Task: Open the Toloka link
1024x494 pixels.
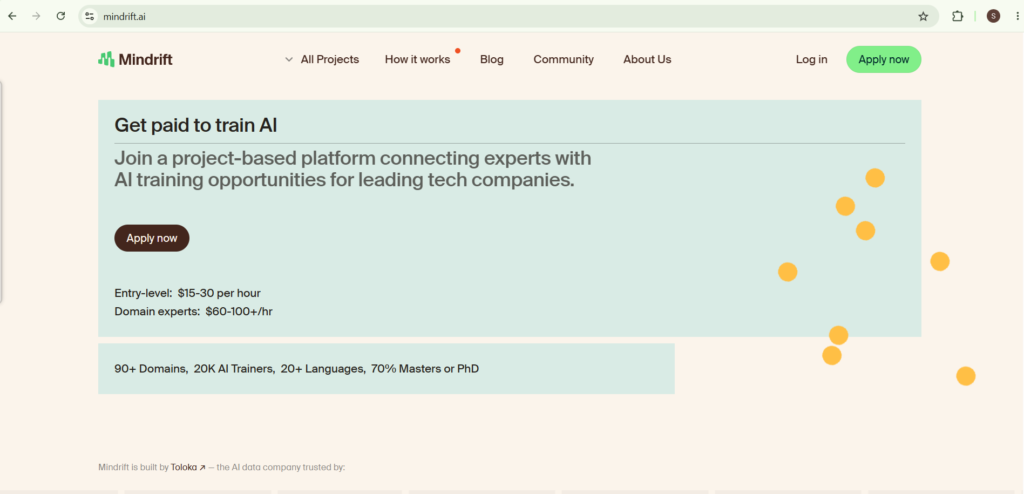Action: pyautogui.click(x=188, y=467)
